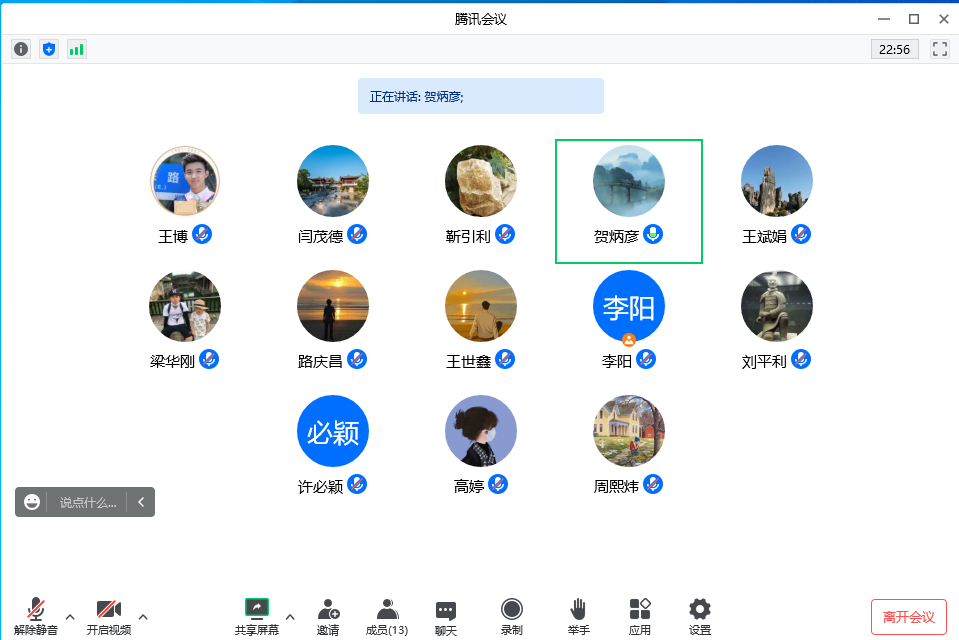Open 设置 settings gear
The image size is (959, 640).
coord(700,616)
